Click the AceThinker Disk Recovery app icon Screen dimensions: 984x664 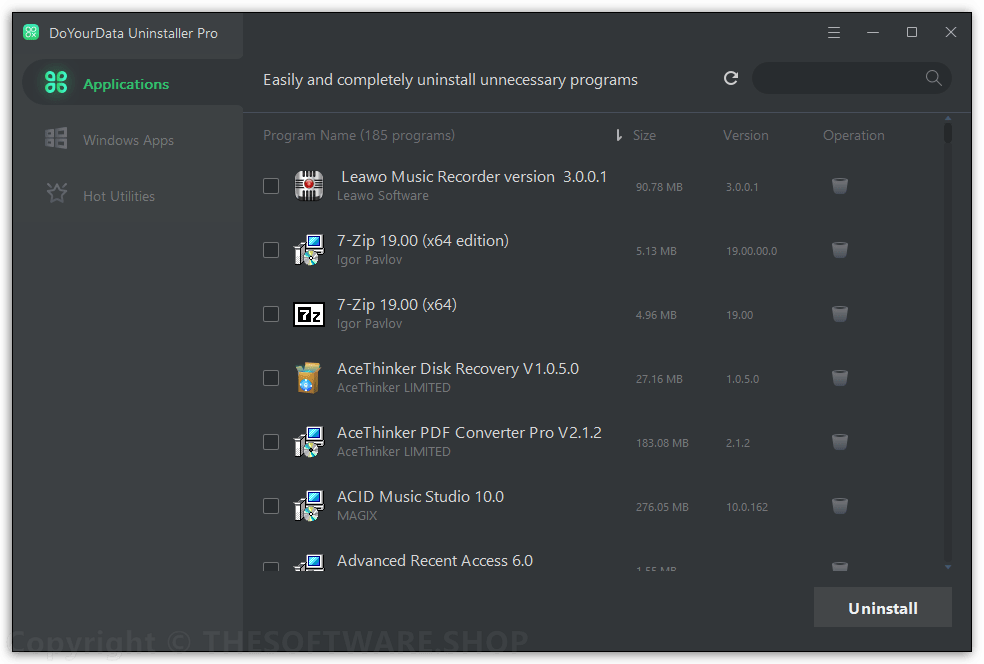(309, 378)
